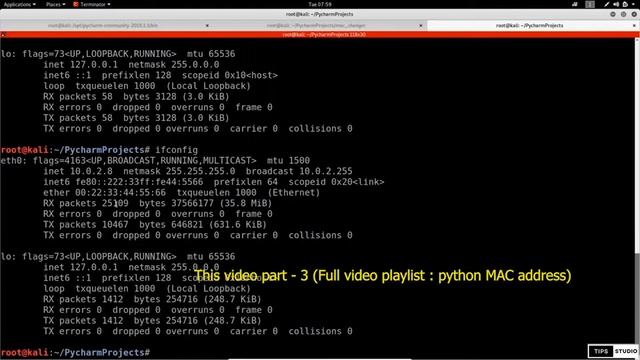Image resolution: width=640 pixels, height=360 pixels.
Task: Maximize the Terminator window
Action: [623, 14]
